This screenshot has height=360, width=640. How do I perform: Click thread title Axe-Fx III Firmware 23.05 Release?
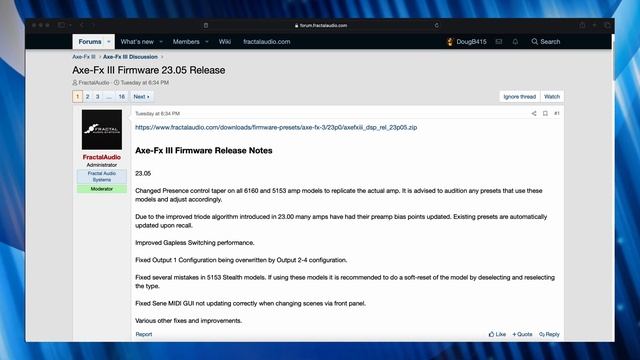coord(149,70)
